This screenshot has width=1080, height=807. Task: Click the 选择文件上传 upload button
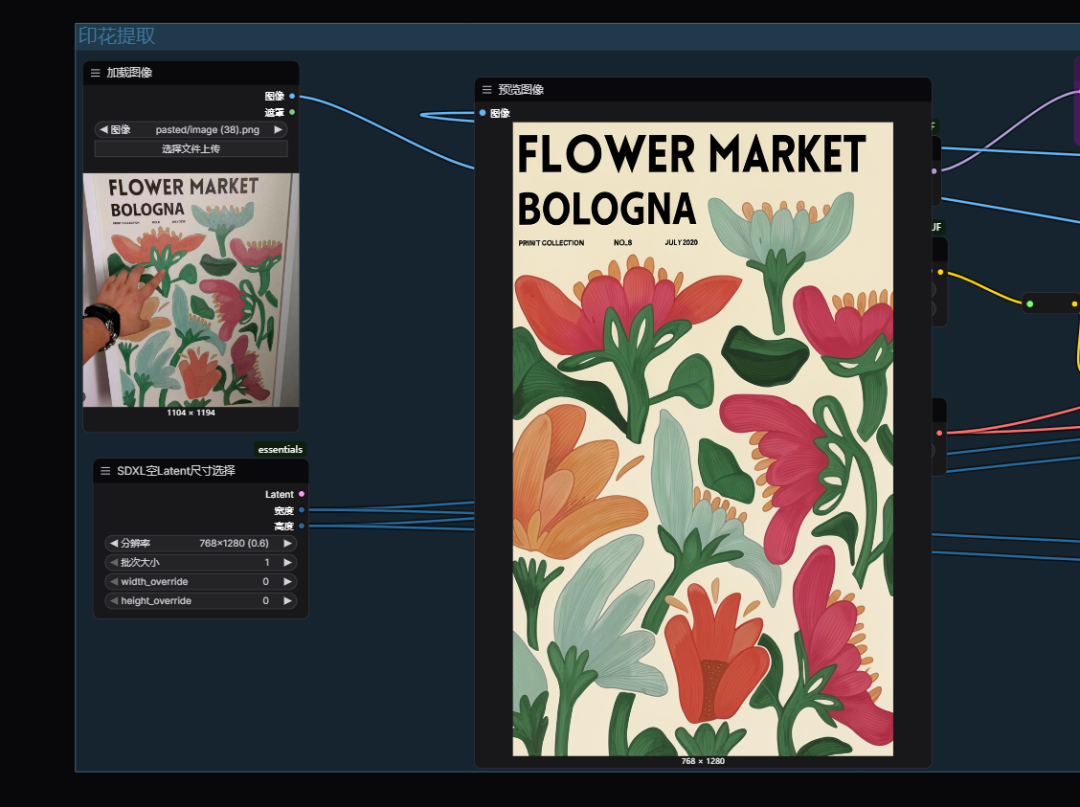click(191, 149)
